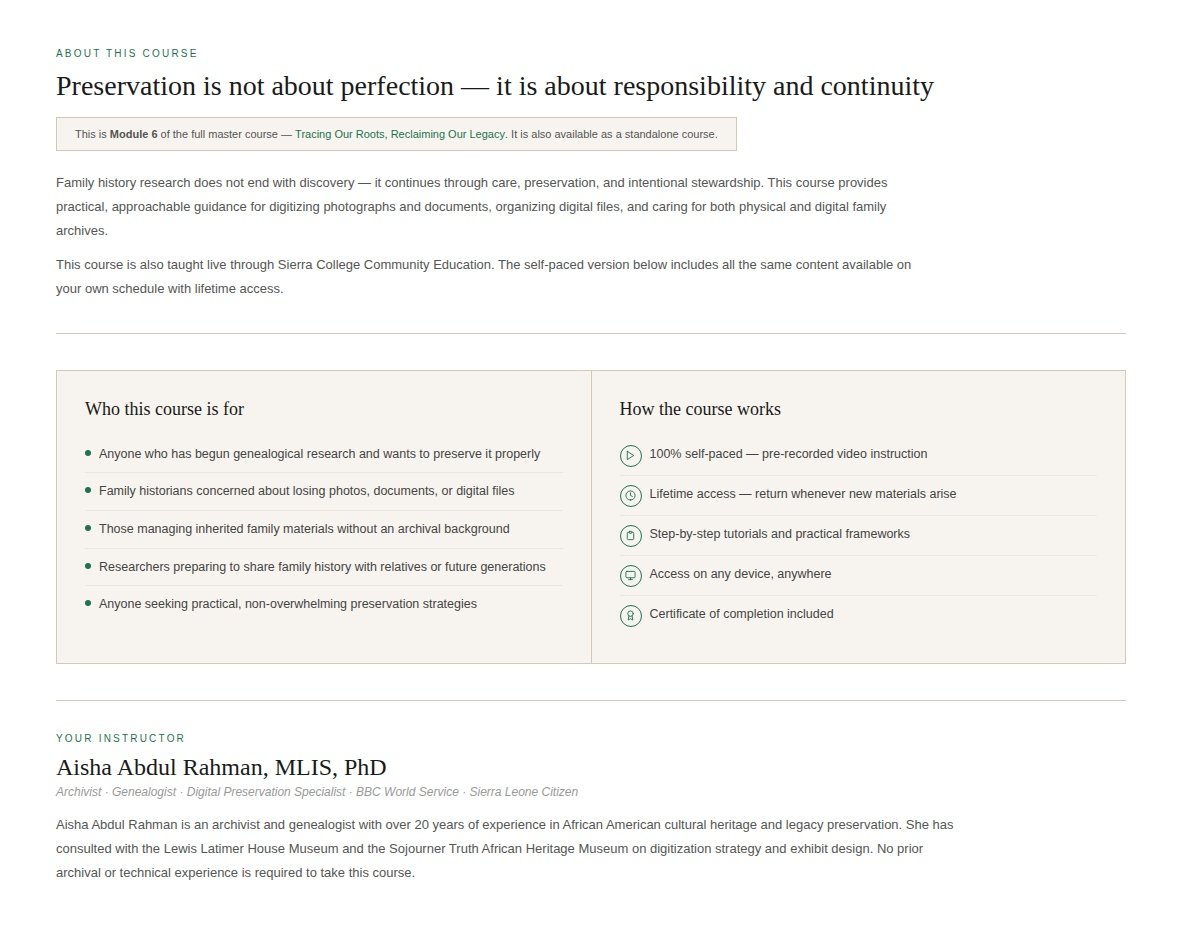Screen dimensions: 1182x941
Task: Click the play icon beside self-paced instruction
Action: [x=630, y=455]
